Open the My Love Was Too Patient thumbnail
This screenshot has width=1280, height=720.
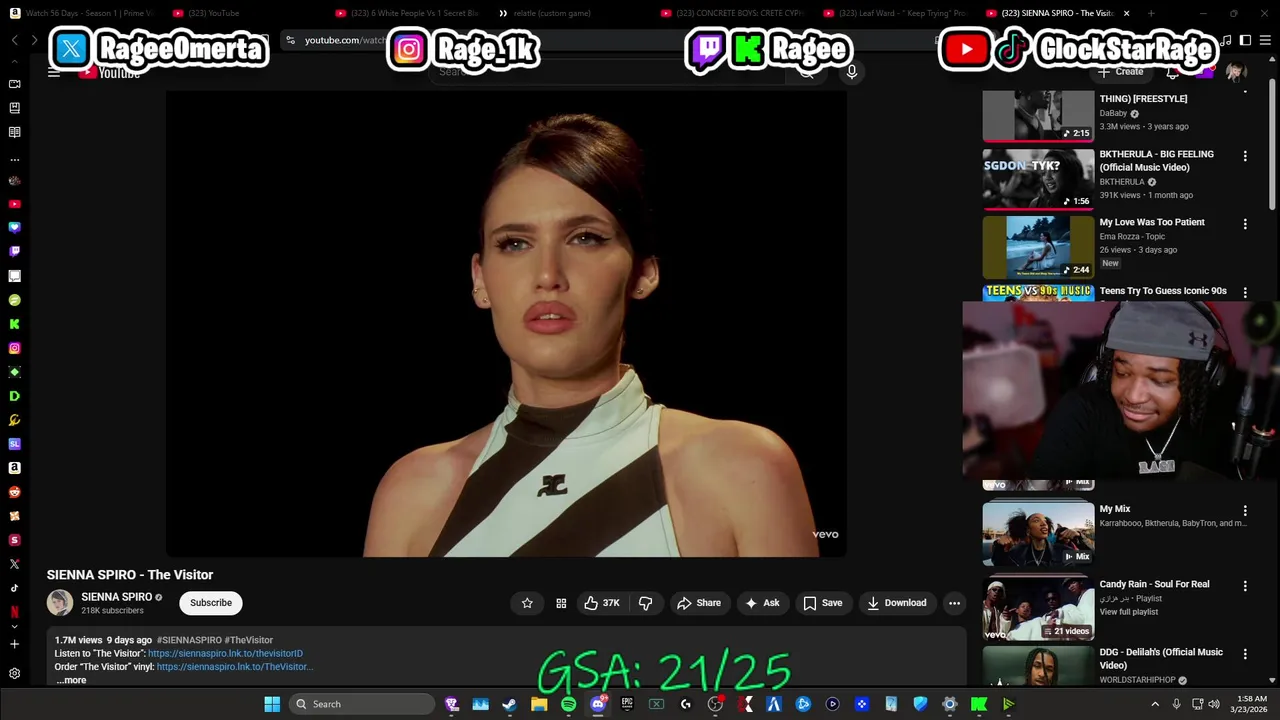pos(1038,247)
